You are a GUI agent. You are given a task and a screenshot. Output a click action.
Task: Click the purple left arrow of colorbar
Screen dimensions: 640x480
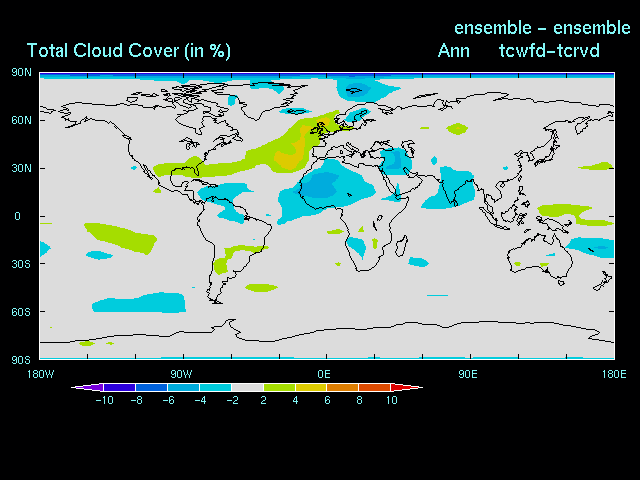(x=87, y=387)
